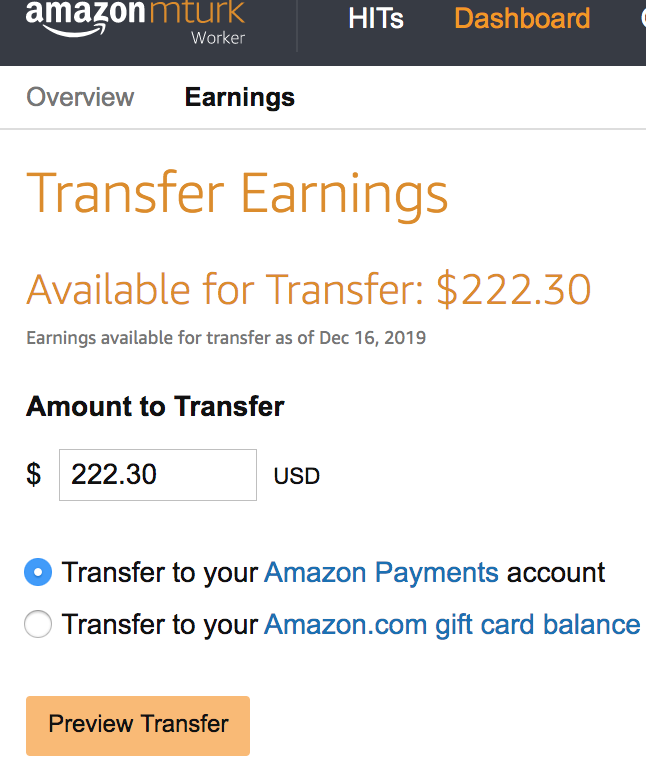Click the Amount to Transfer label
646x776 pixels.
pyautogui.click(x=155, y=407)
